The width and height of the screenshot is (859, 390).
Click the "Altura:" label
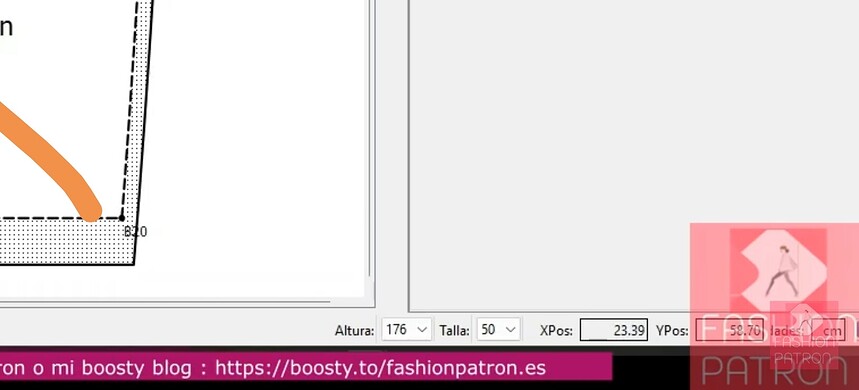click(x=354, y=331)
